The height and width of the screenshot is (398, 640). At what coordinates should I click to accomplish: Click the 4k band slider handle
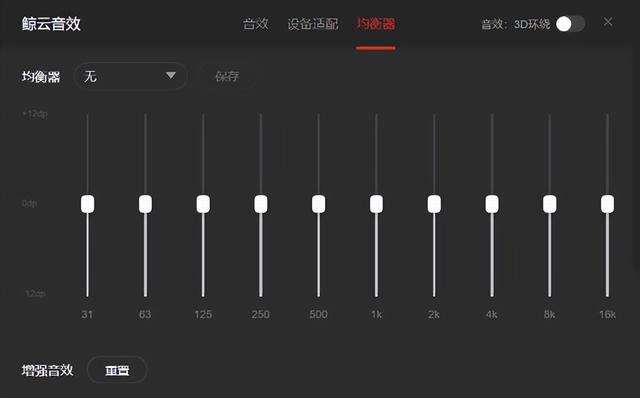(492, 204)
